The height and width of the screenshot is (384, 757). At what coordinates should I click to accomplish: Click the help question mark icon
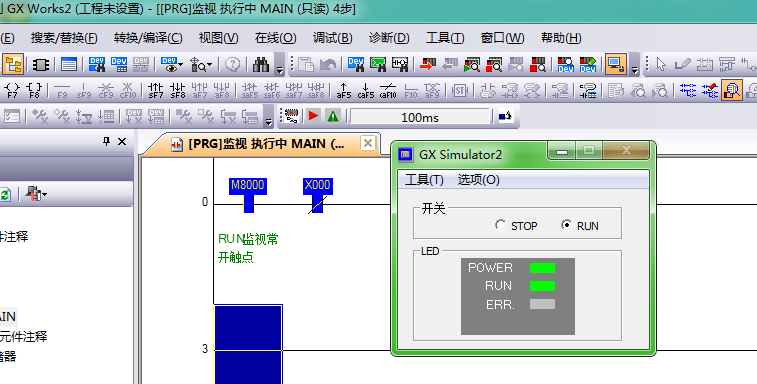coord(233,64)
